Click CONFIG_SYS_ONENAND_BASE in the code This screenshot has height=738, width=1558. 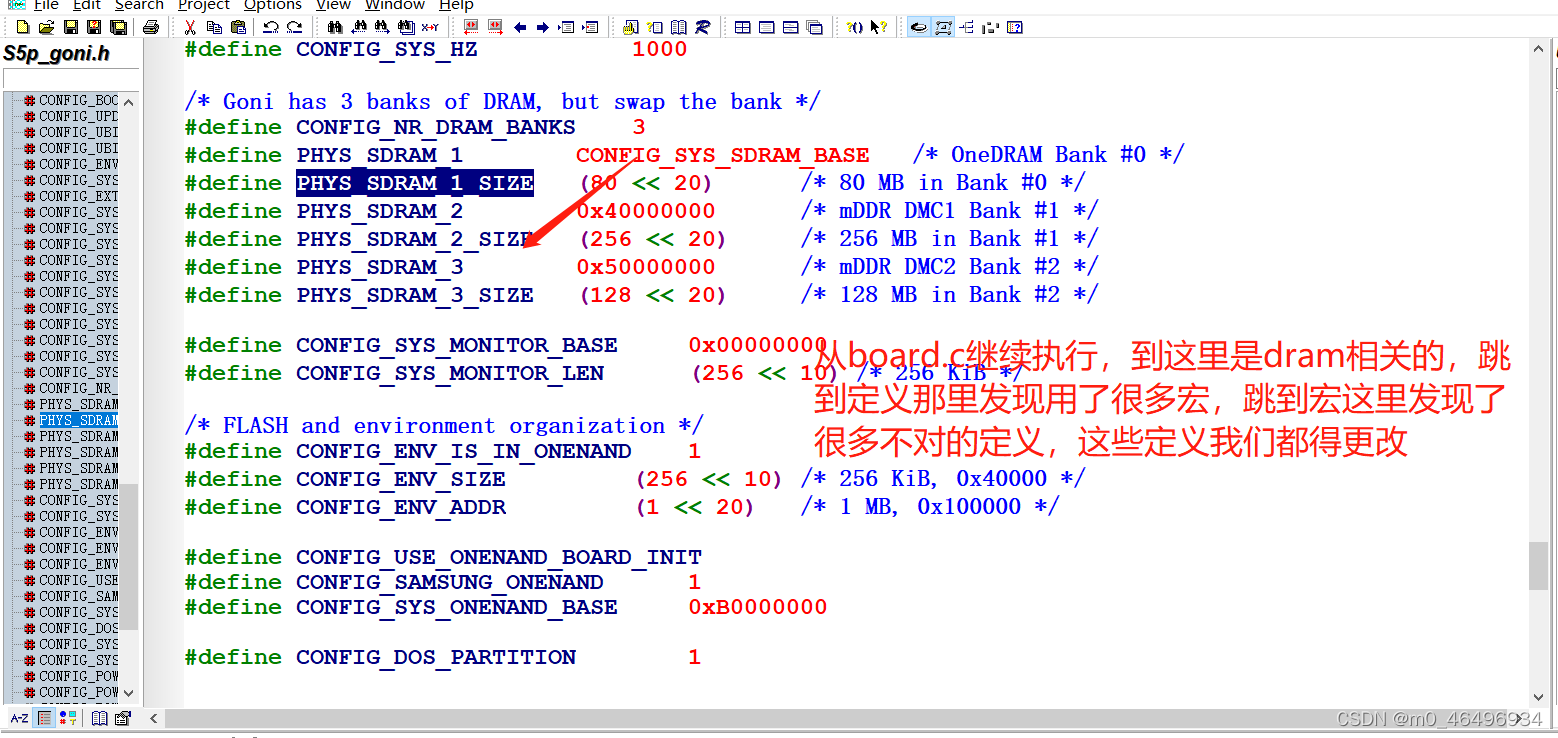click(x=457, y=607)
